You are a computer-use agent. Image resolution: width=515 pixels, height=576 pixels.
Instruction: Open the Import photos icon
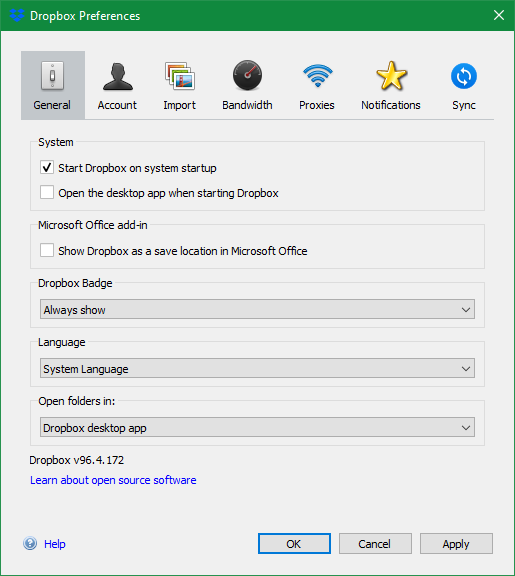click(x=180, y=76)
